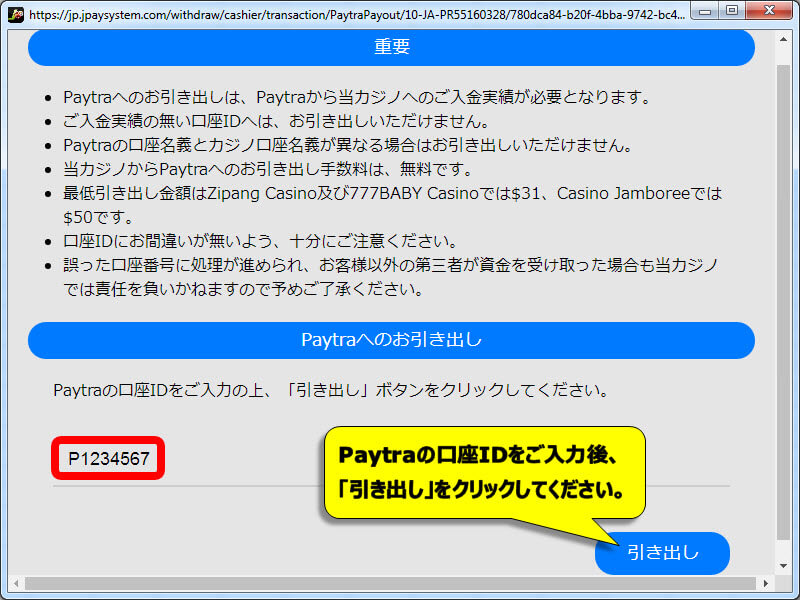Click the line mentioning Zipang Casino minimum withdrawal
The width and height of the screenshot is (800, 600).
(x=392, y=205)
